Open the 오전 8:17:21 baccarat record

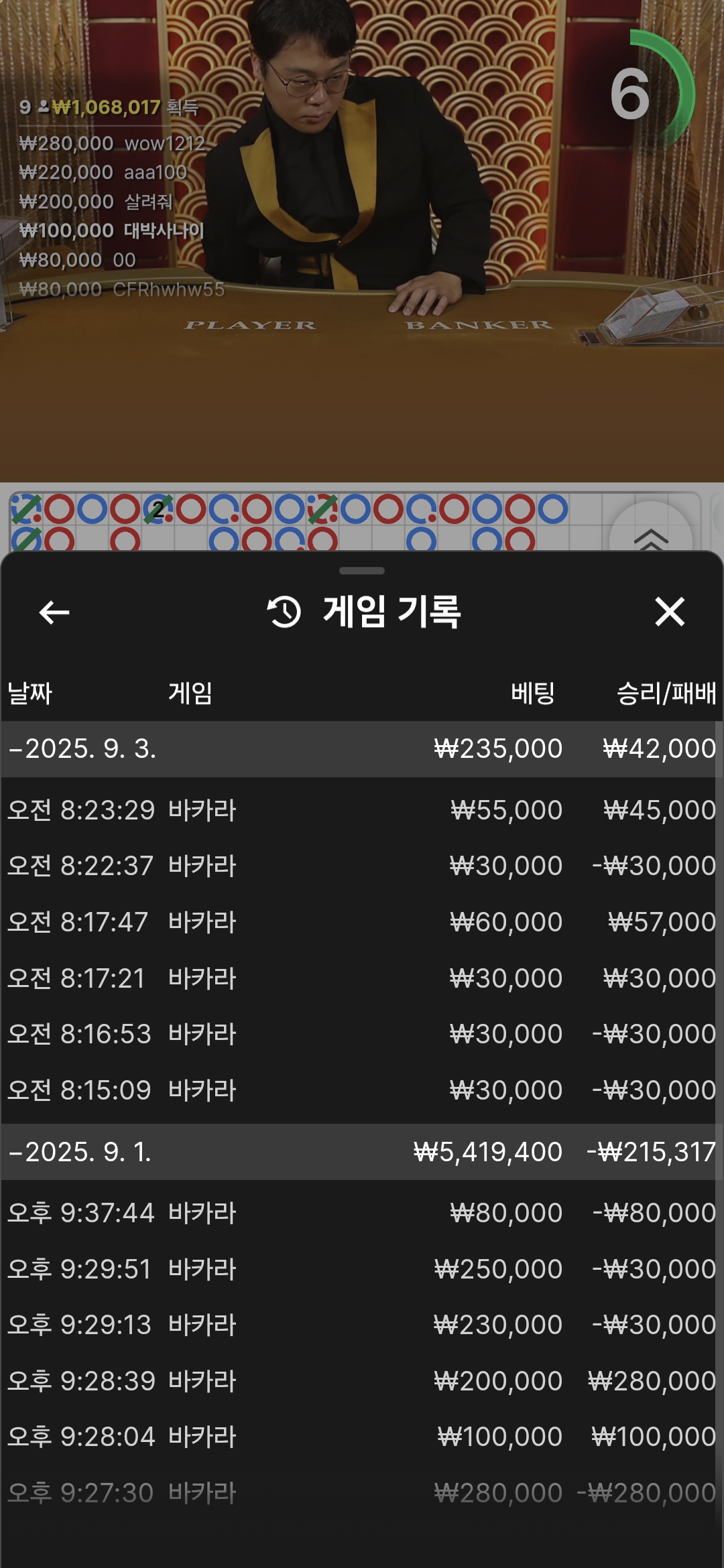coord(362,978)
